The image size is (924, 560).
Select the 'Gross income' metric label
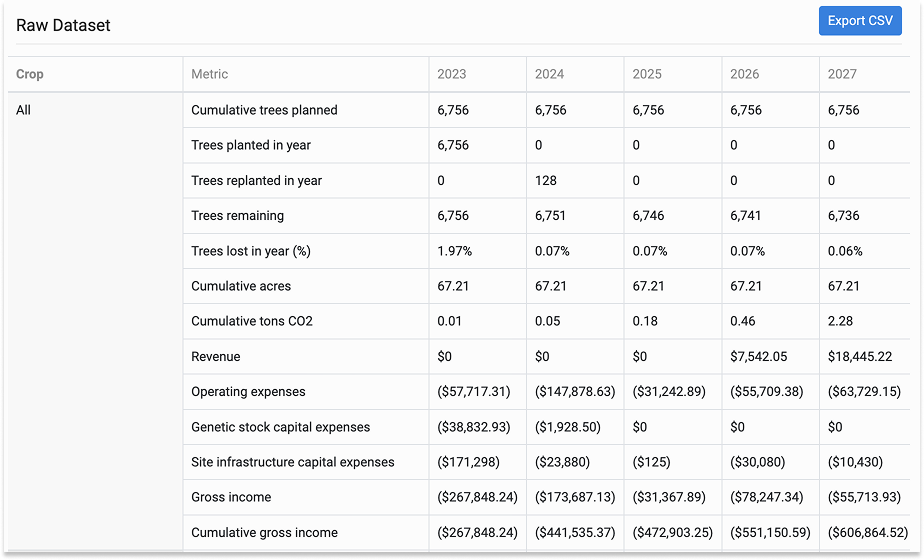(231, 498)
